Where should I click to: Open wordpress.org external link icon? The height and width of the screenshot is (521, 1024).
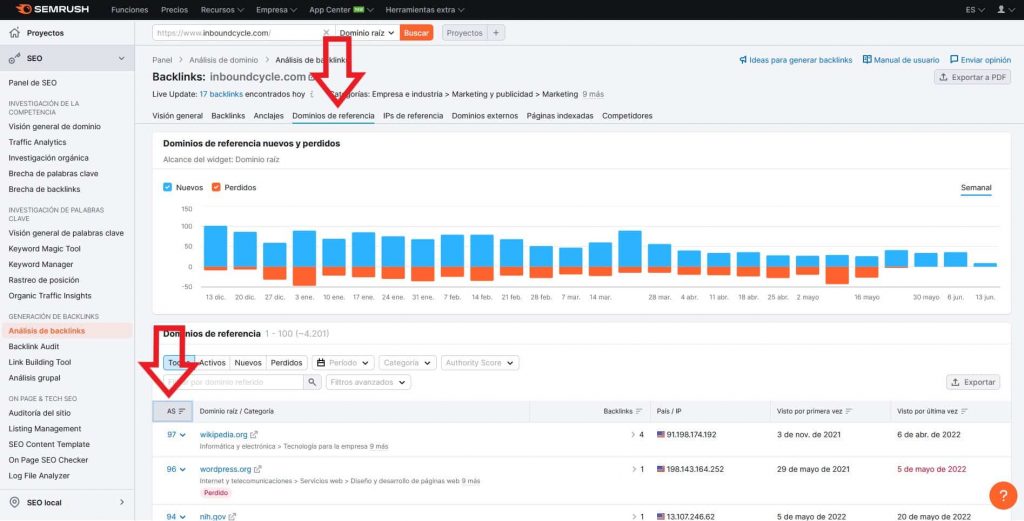(x=257, y=469)
